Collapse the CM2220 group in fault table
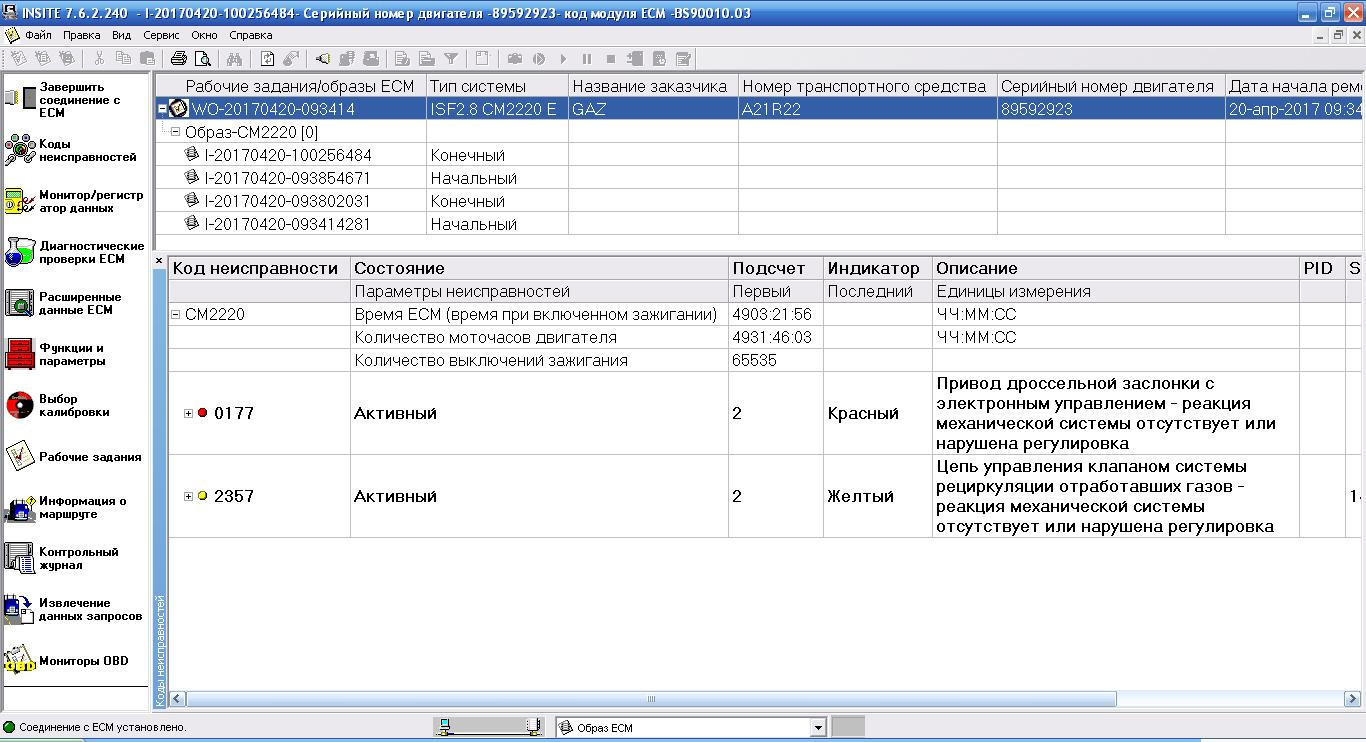This screenshot has height=742, width=1366. [176, 314]
